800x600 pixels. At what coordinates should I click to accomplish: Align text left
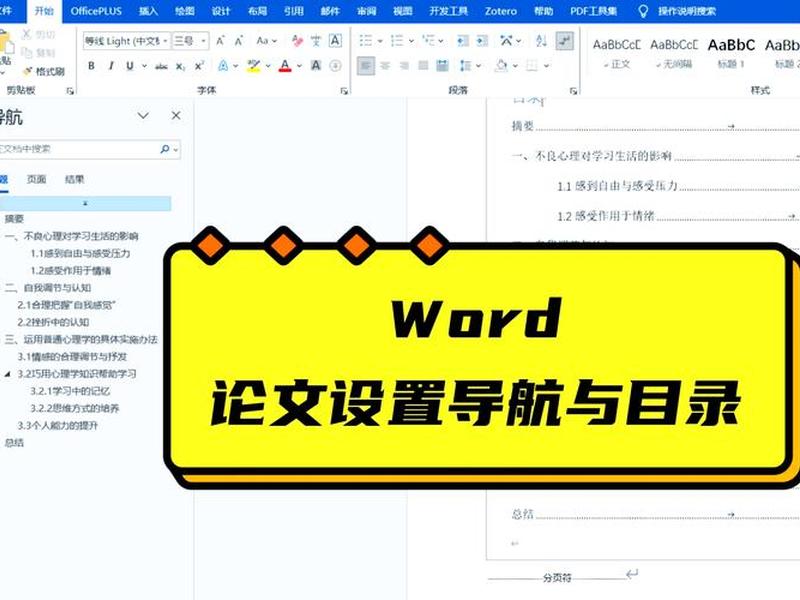[x=365, y=66]
